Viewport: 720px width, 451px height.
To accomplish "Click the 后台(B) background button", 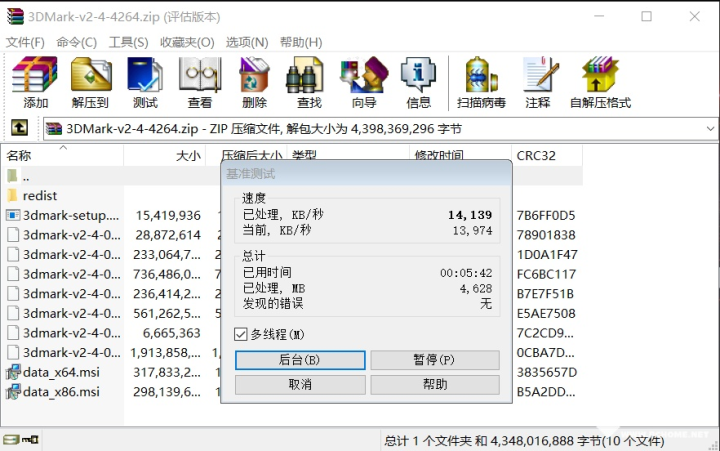I will coord(300,360).
